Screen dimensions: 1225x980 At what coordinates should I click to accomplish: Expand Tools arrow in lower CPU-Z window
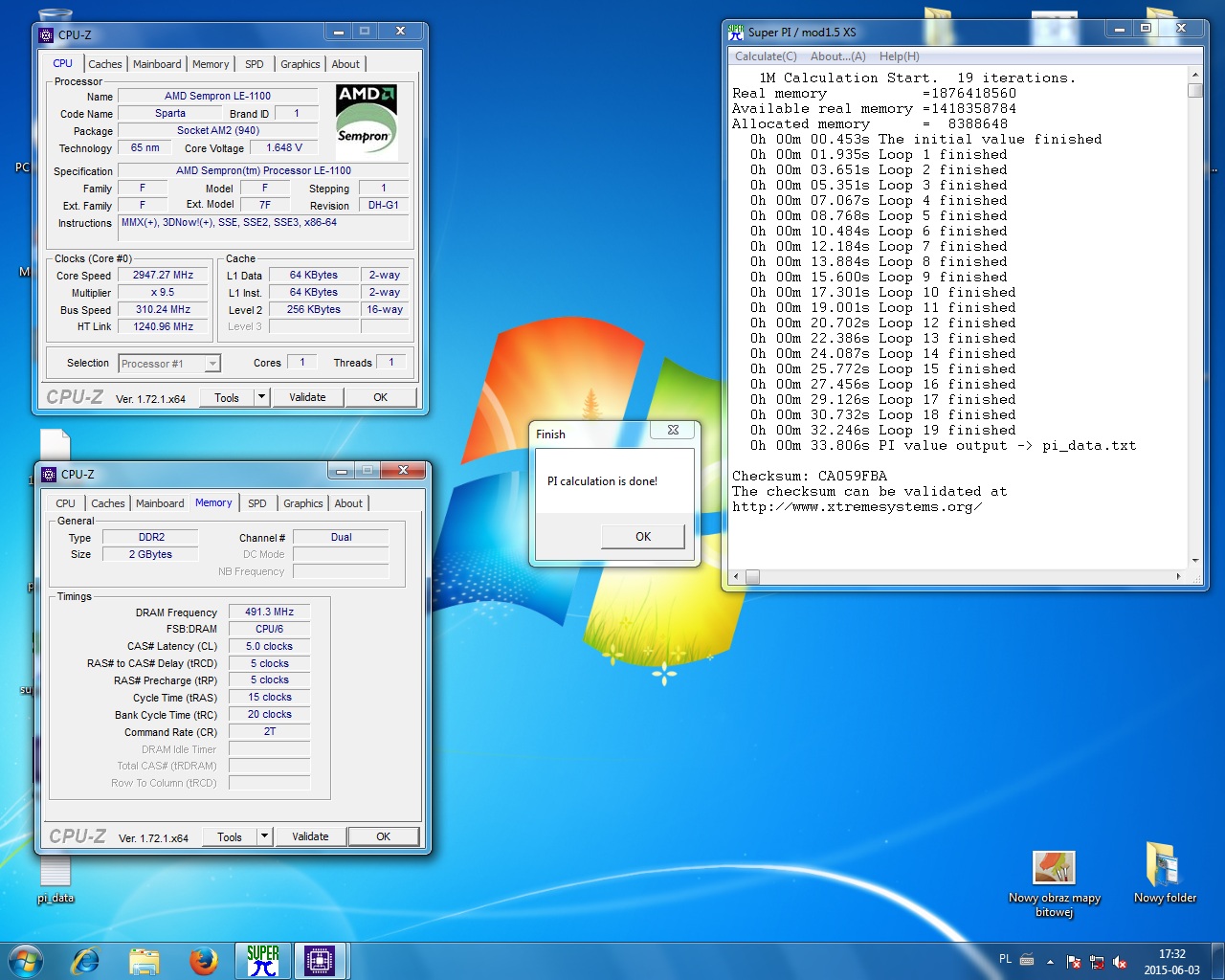[264, 836]
